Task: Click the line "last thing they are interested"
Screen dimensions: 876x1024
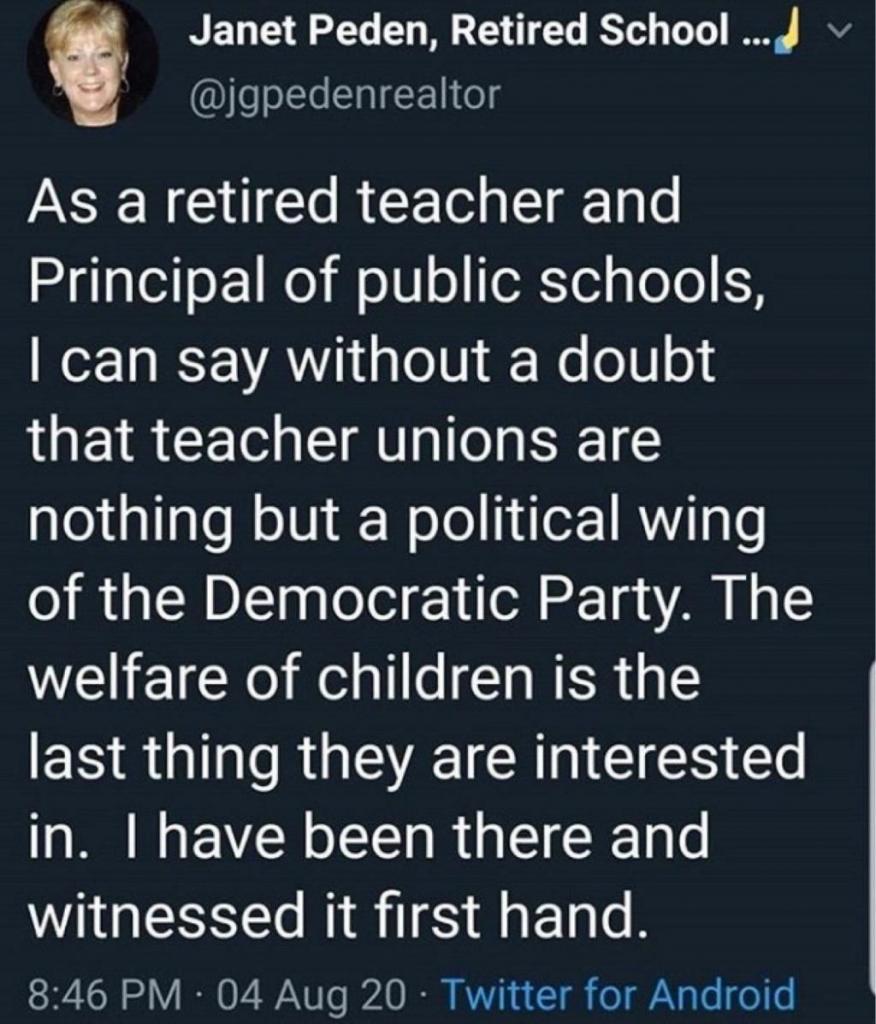Action: point(417,757)
